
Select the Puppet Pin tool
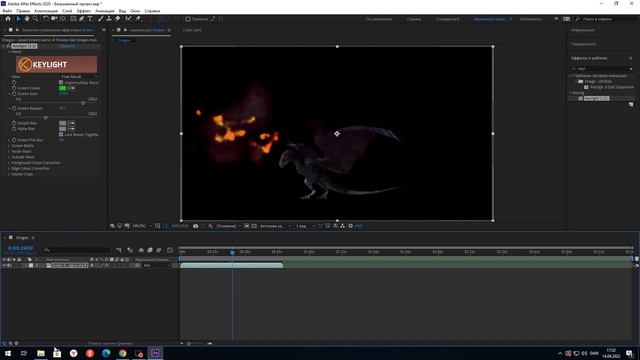[x=138, y=19]
